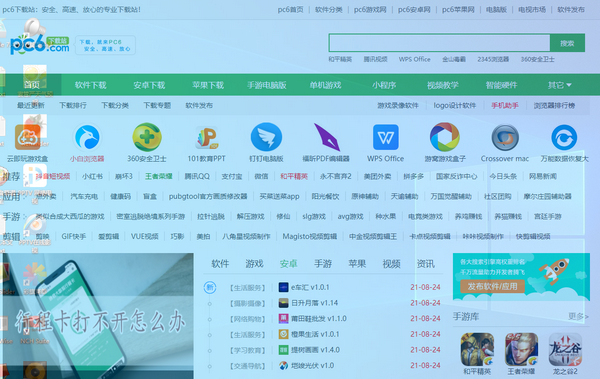Open the 安卓下载 navigation item

149,85
